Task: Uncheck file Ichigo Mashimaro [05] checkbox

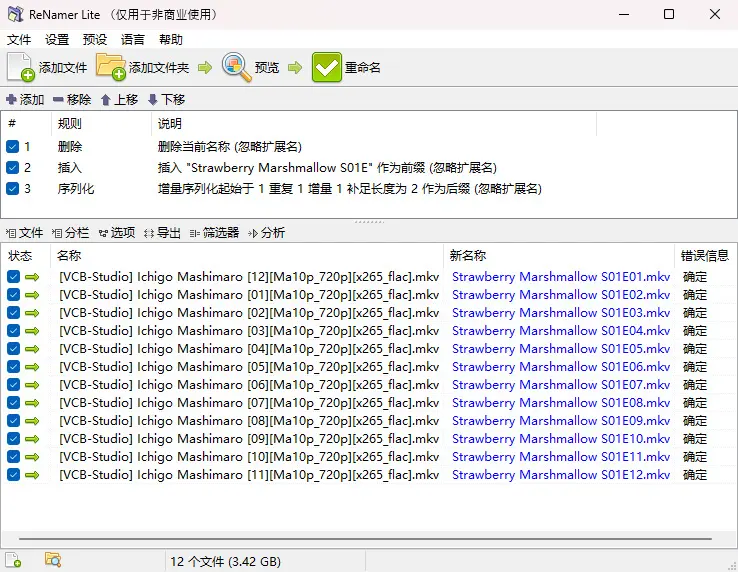Action: 13,367
